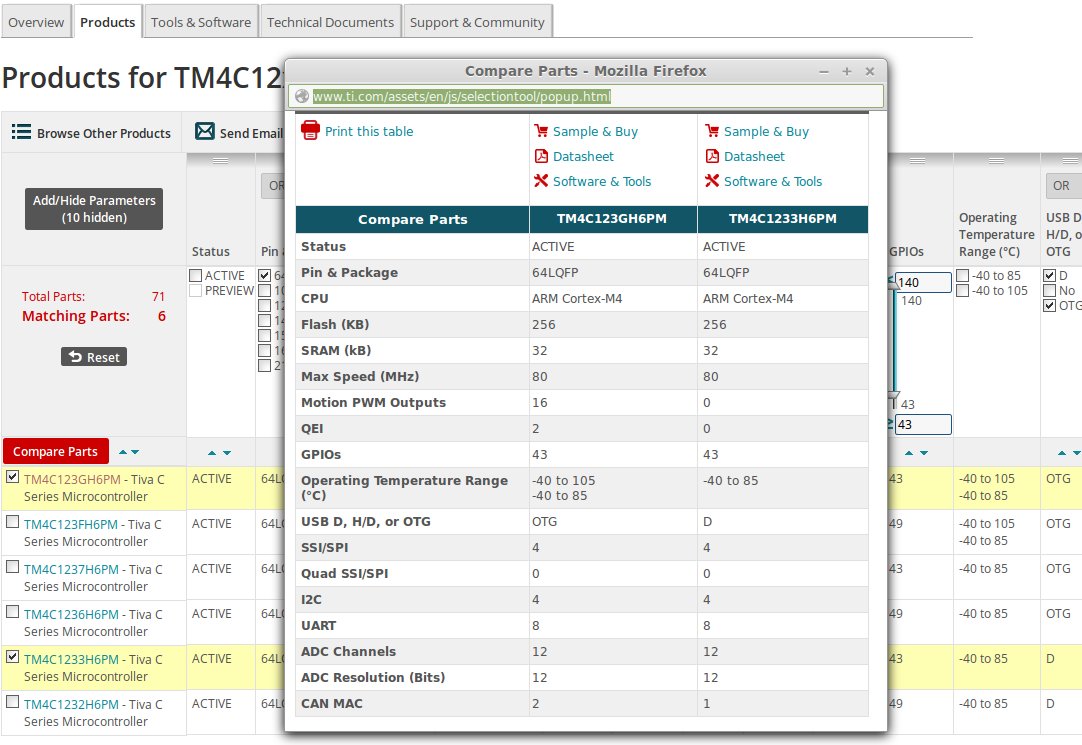Sort the GPIOs column descending
Image resolution: width=1082 pixels, height=745 pixels.
click(924, 453)
